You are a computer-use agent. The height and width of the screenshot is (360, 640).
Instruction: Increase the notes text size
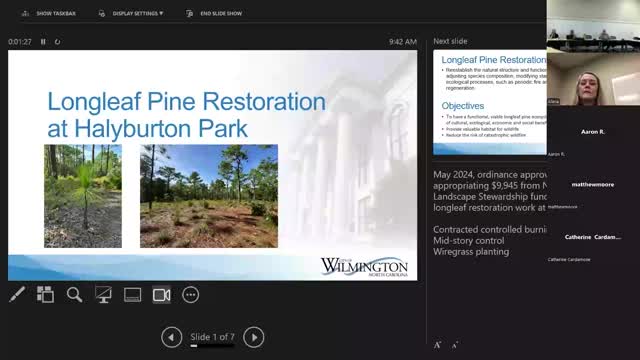[438, 345]
